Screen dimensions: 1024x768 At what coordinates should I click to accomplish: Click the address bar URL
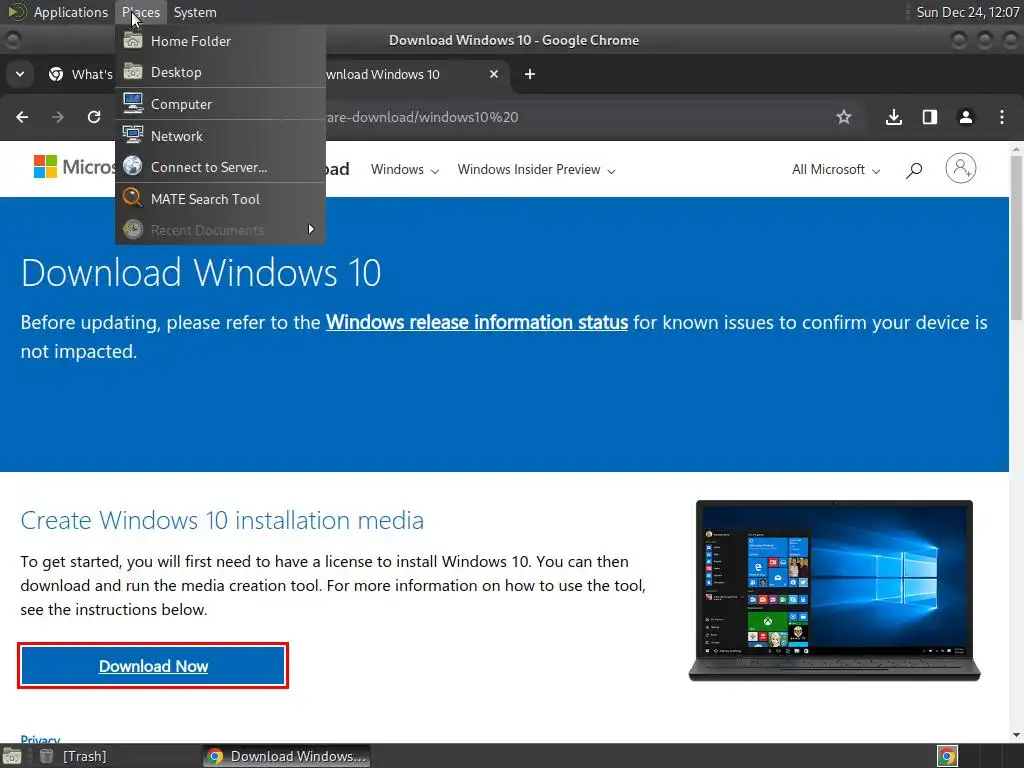pyautogui.click(x=422, y=118)
